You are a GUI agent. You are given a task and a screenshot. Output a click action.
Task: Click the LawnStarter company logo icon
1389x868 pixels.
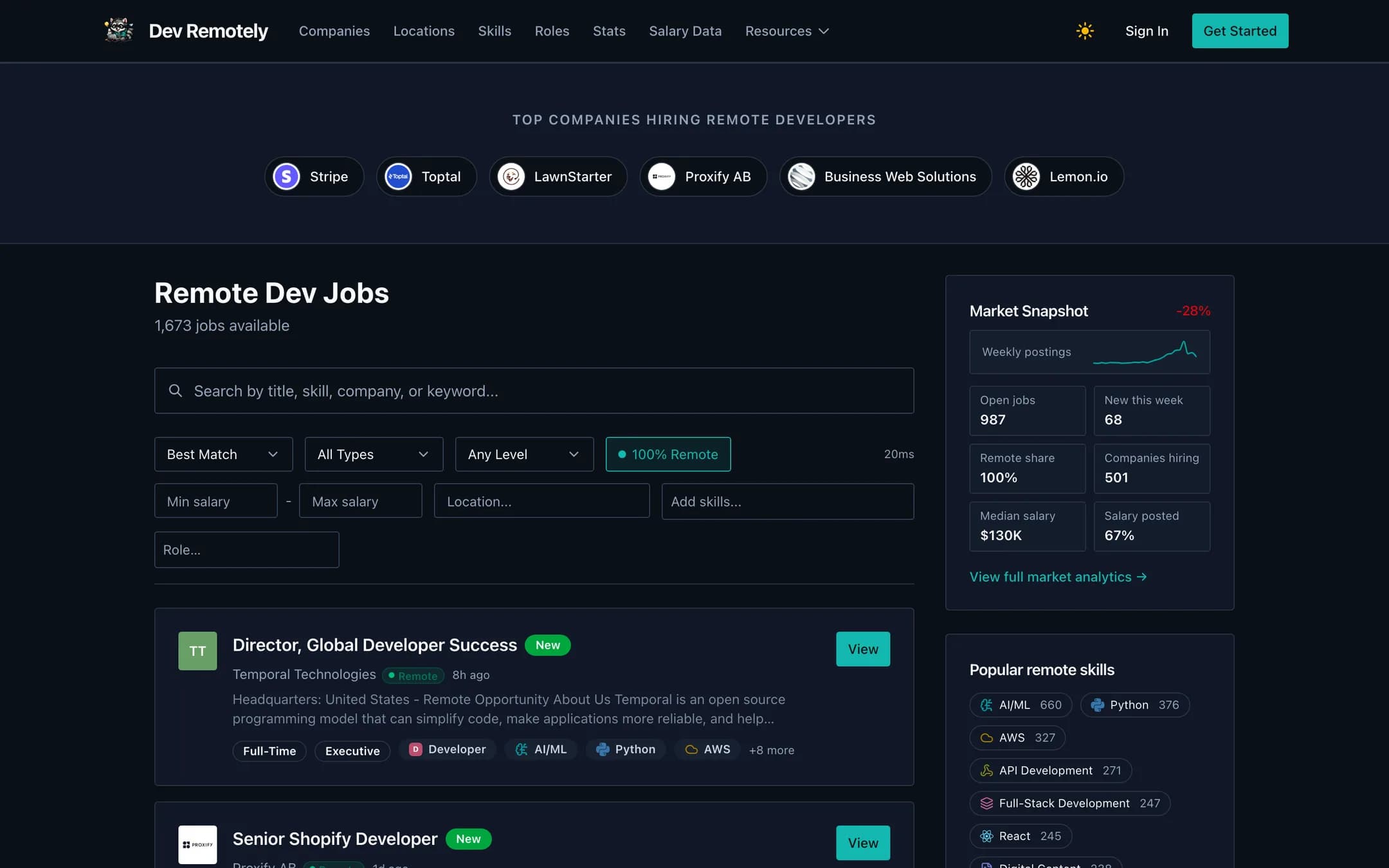[511, 176]
